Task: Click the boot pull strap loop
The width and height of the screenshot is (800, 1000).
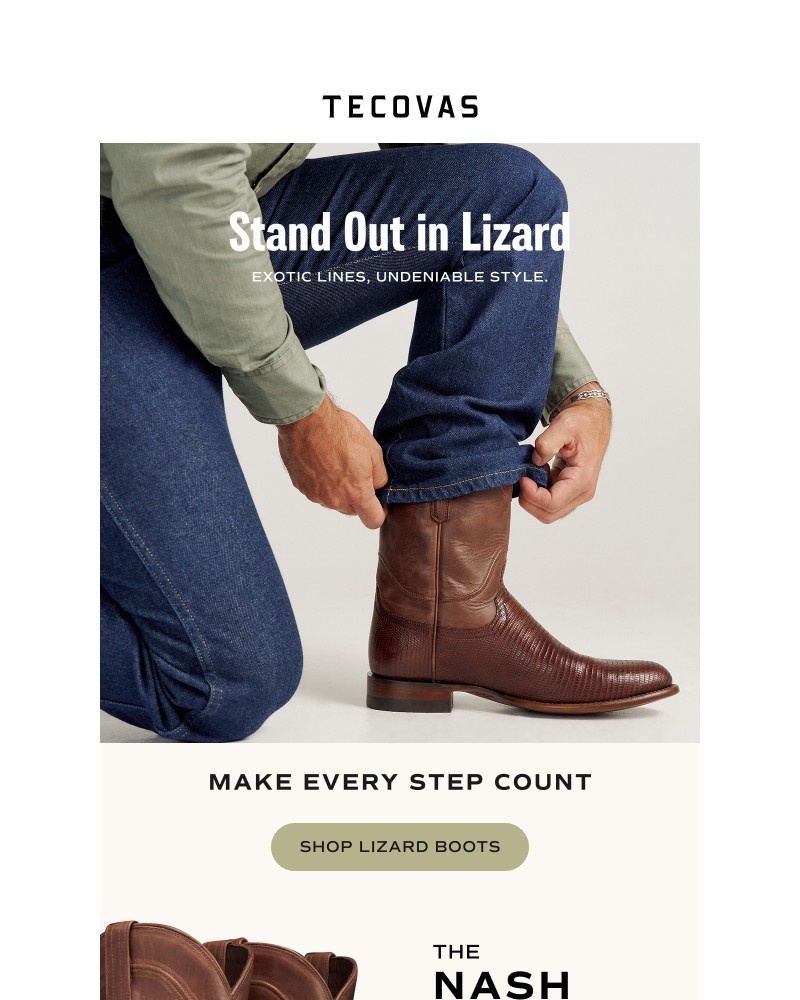Action: coord(440,511)
